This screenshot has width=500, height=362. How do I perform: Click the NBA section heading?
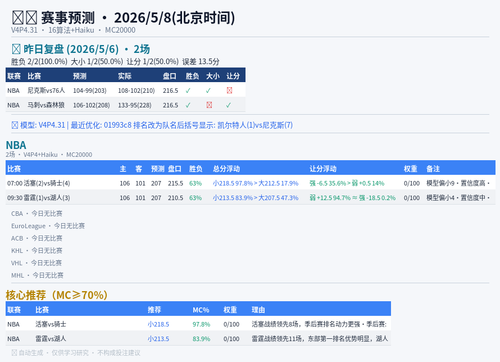pos(16,145)
